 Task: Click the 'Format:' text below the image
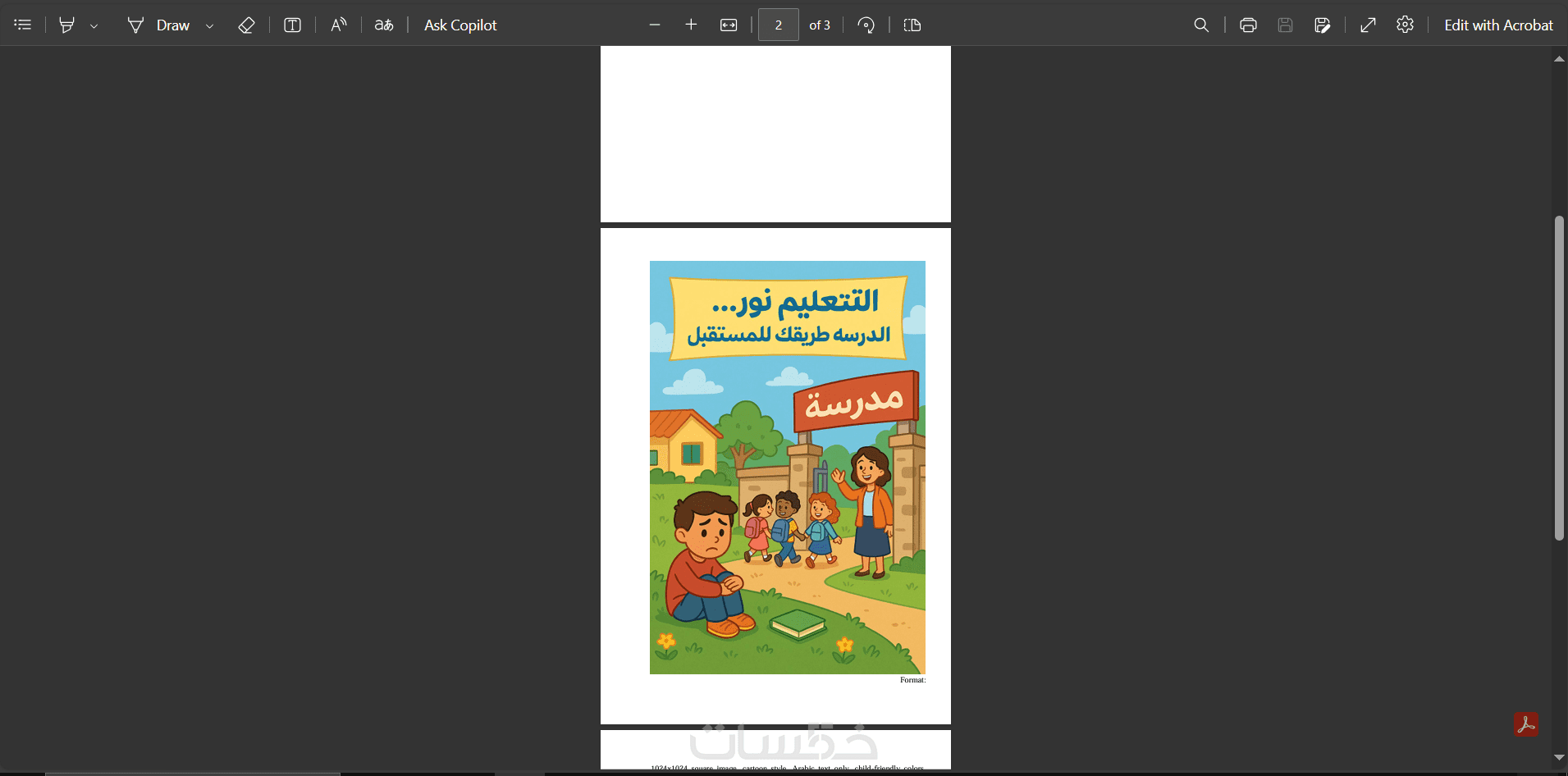click(912, 680)
